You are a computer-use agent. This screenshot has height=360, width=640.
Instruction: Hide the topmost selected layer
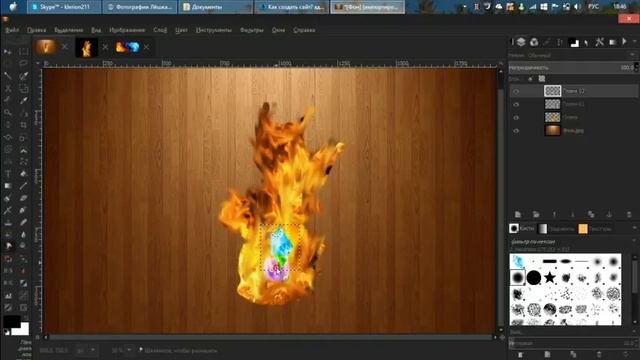pos(516,91)
